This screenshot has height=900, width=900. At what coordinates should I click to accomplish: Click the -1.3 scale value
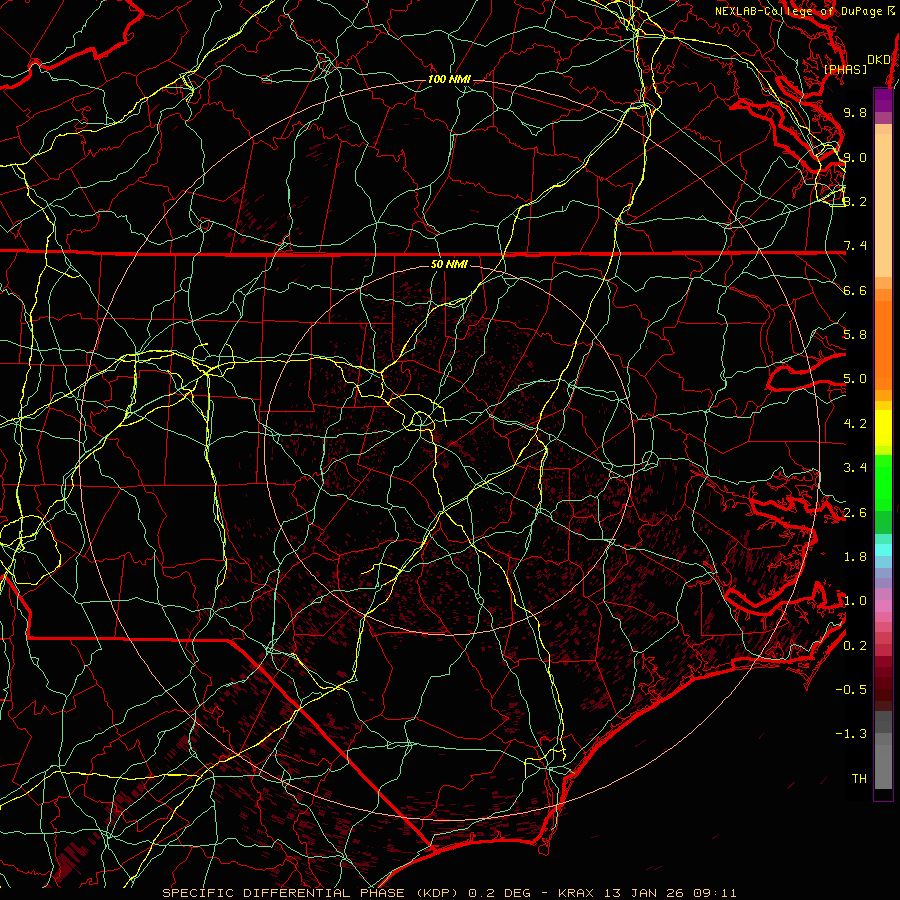pos(851,734)
